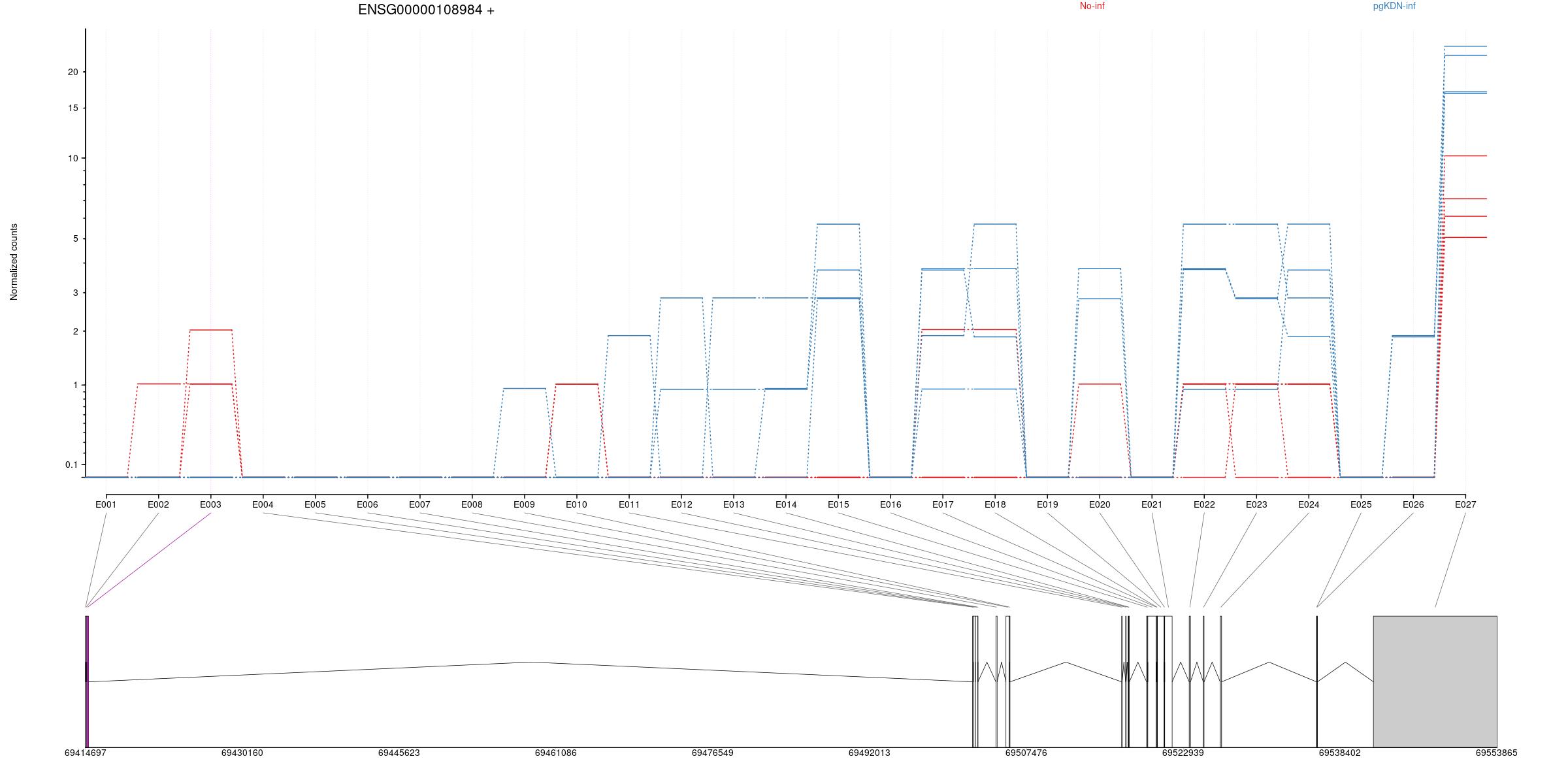Click exon label E019
The width and height of the screenshot is (1568, 784).
tap(1047, 504)
